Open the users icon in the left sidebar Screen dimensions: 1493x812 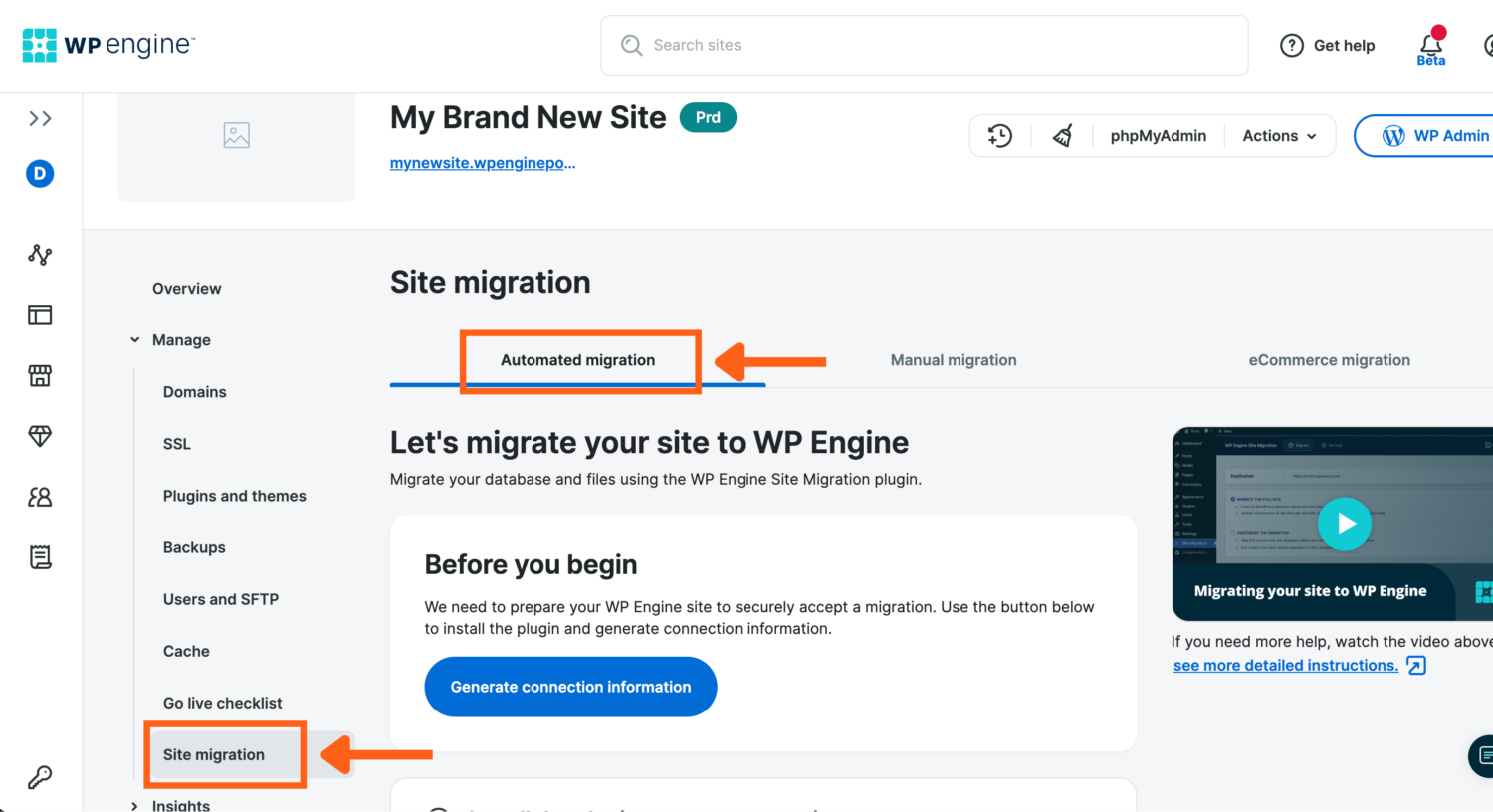point(40,497)
